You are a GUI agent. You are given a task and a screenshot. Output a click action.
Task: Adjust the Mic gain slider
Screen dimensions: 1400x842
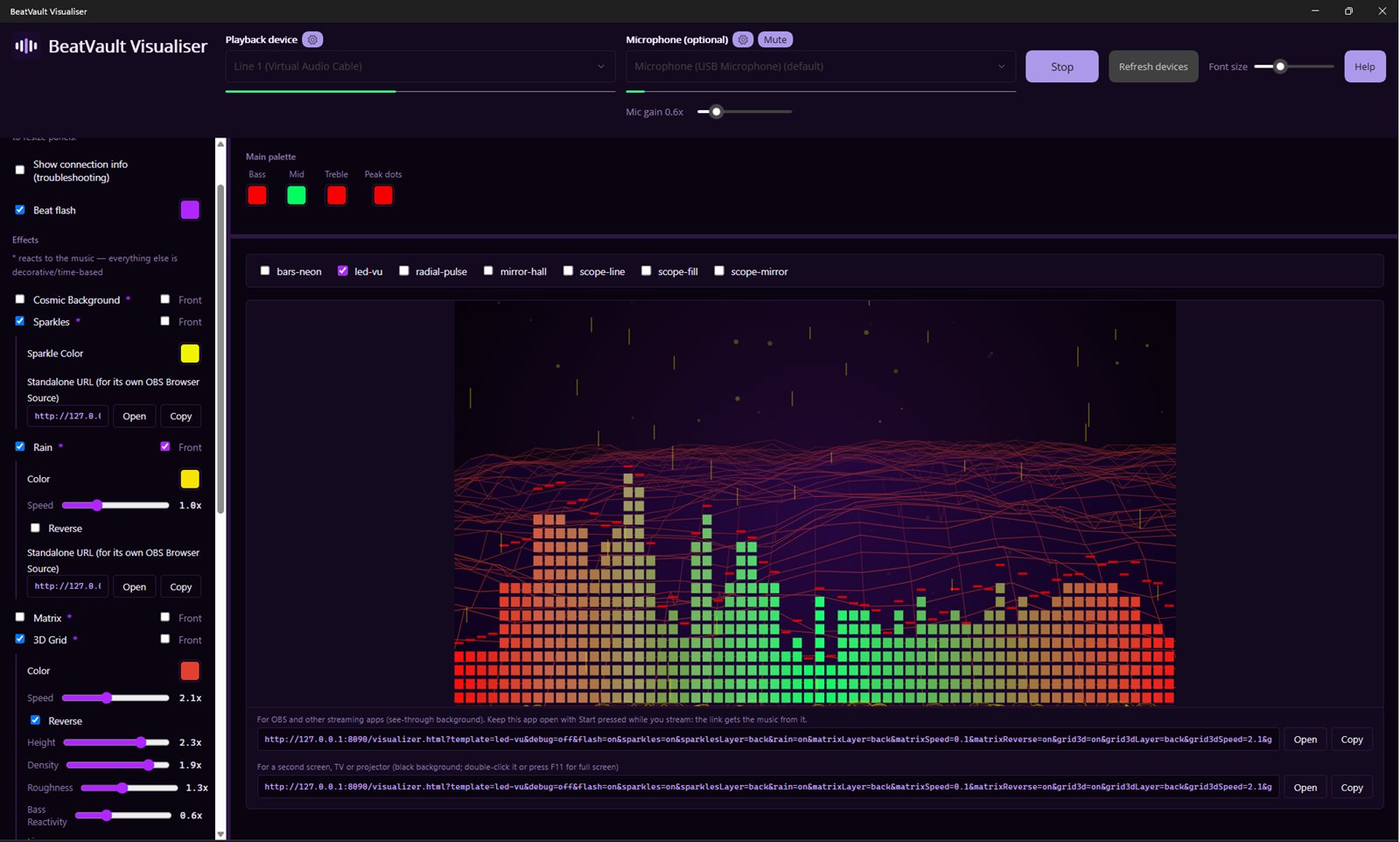tap(745, 112)
